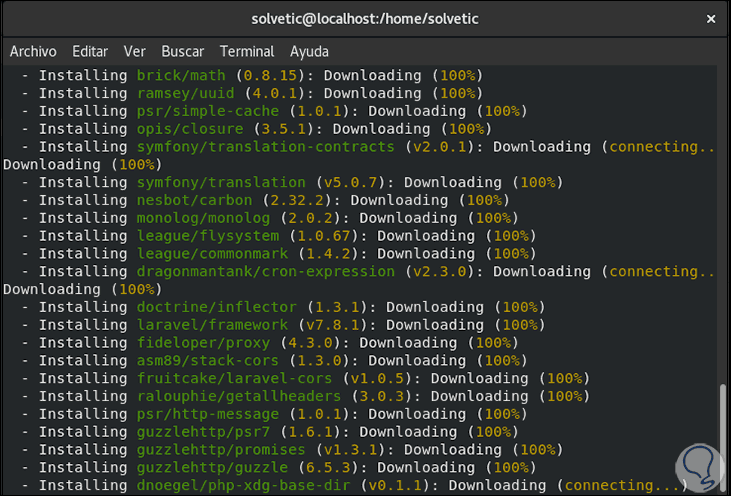Click the league/flysystem package name

(x=208, y=235)
